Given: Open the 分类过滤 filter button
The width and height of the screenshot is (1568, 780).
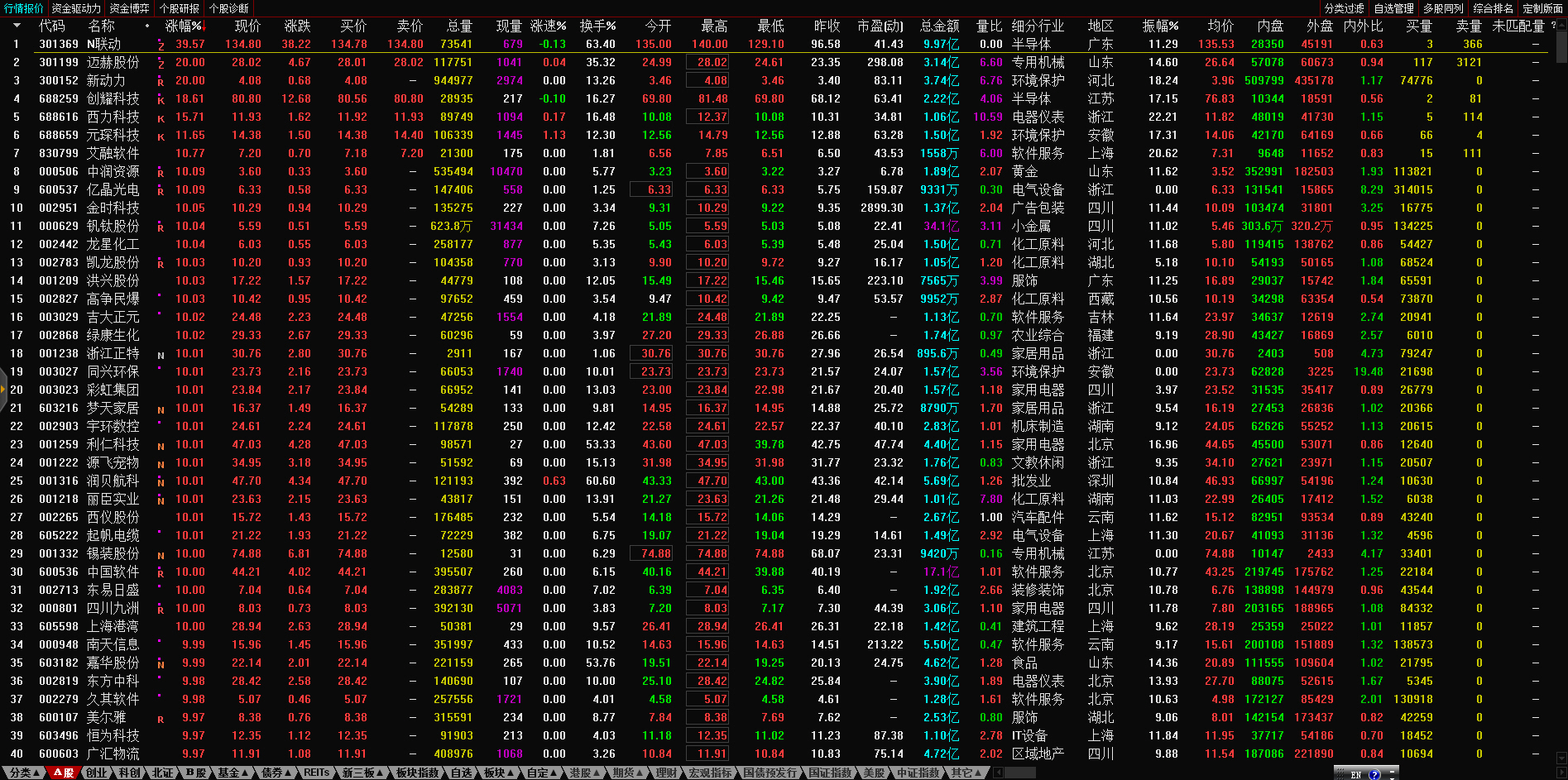Looking at the screenshot, I should [1344, 8].
